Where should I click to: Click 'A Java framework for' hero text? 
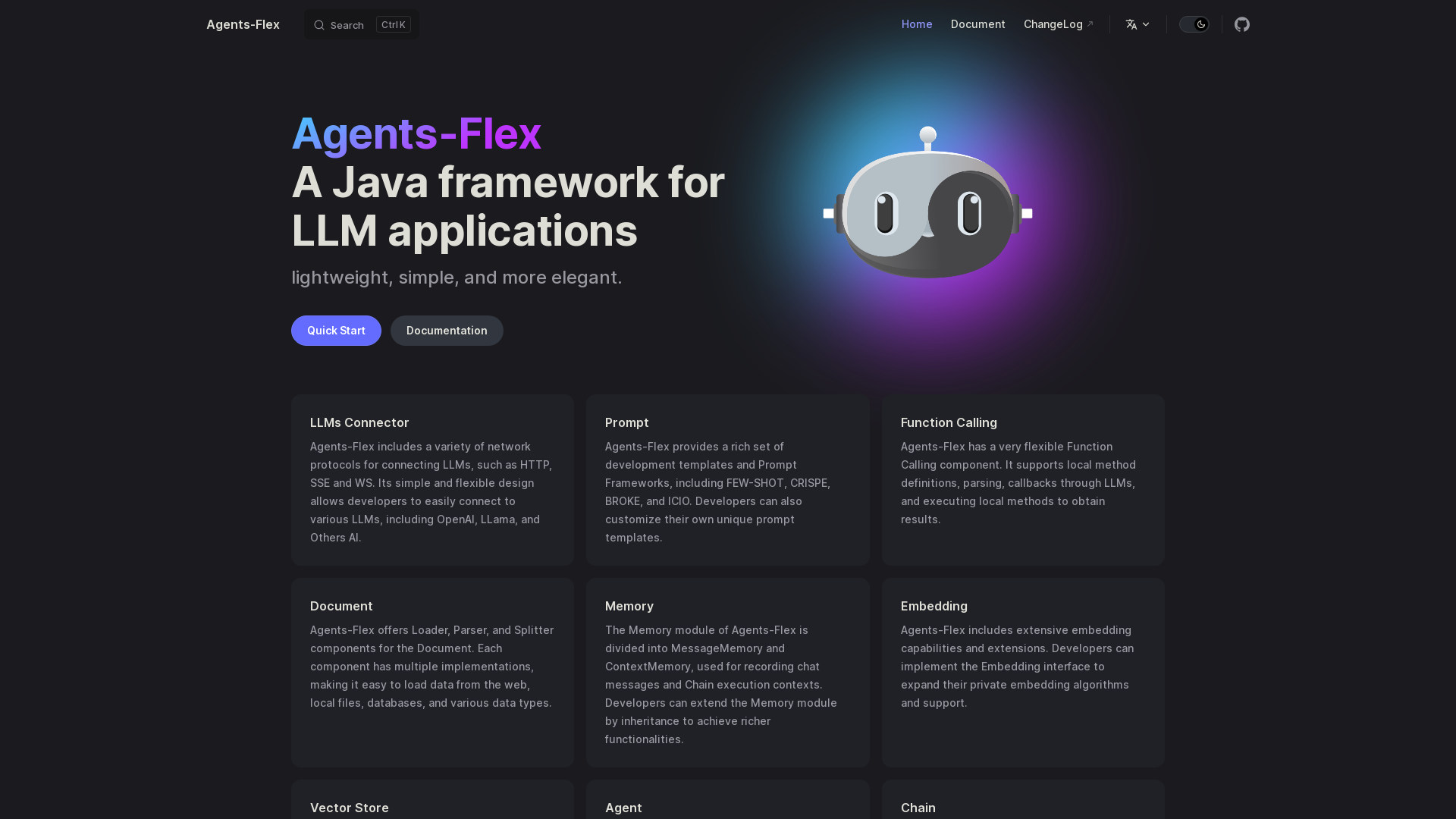[x=508, y=182]
